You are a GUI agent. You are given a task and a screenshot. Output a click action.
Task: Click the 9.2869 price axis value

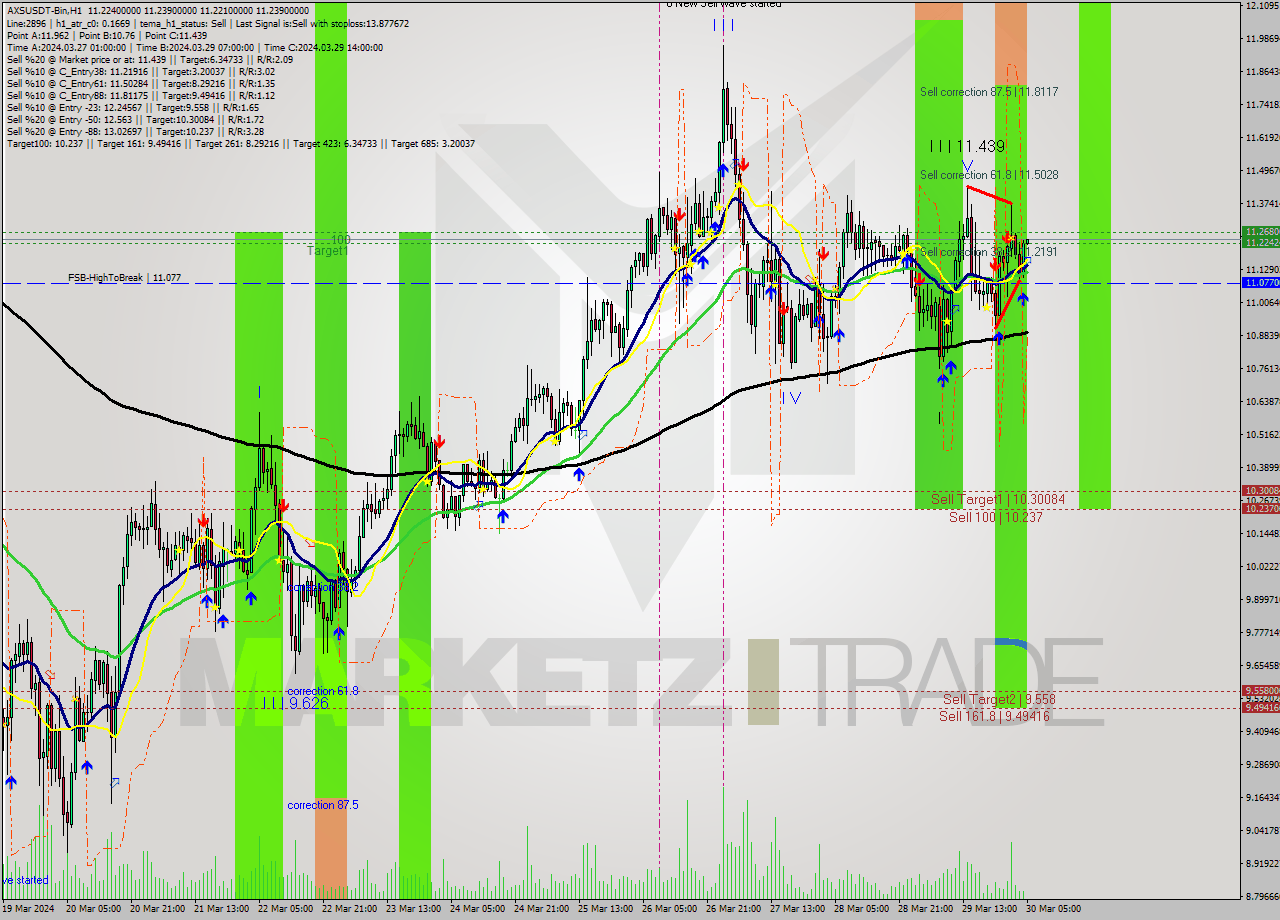click(1261, 764)
